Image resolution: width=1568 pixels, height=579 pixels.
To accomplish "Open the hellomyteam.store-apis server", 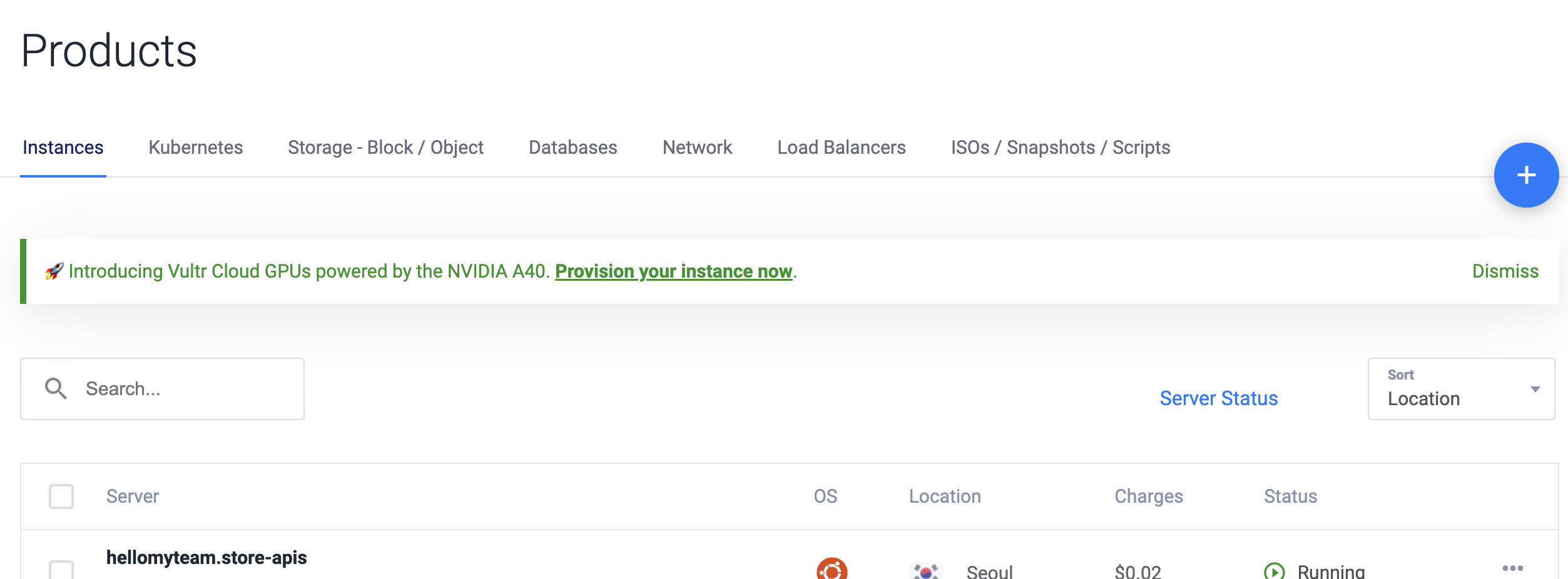I will [x=206, y=558].
